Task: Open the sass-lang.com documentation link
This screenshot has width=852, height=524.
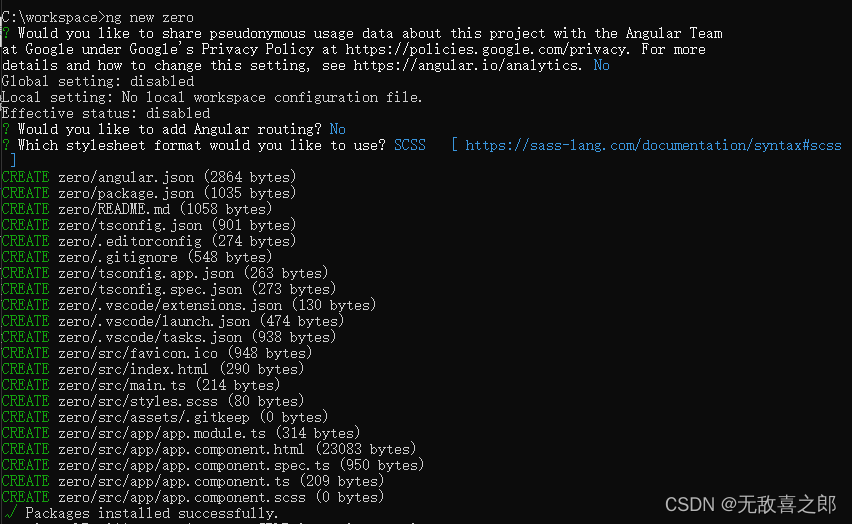Action: click(653, 145)
